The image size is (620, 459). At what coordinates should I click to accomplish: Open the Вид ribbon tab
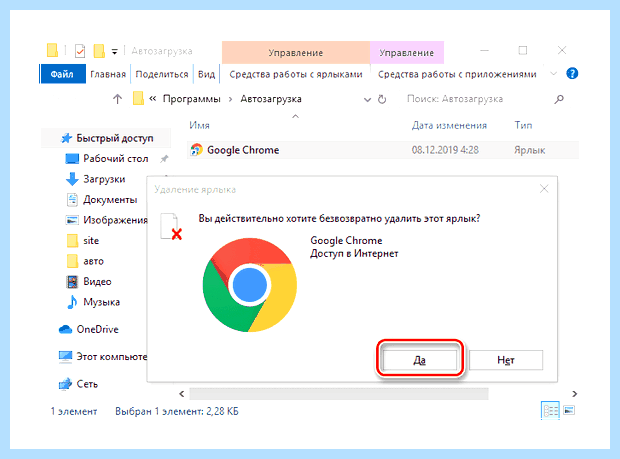(x=206, y=74)
